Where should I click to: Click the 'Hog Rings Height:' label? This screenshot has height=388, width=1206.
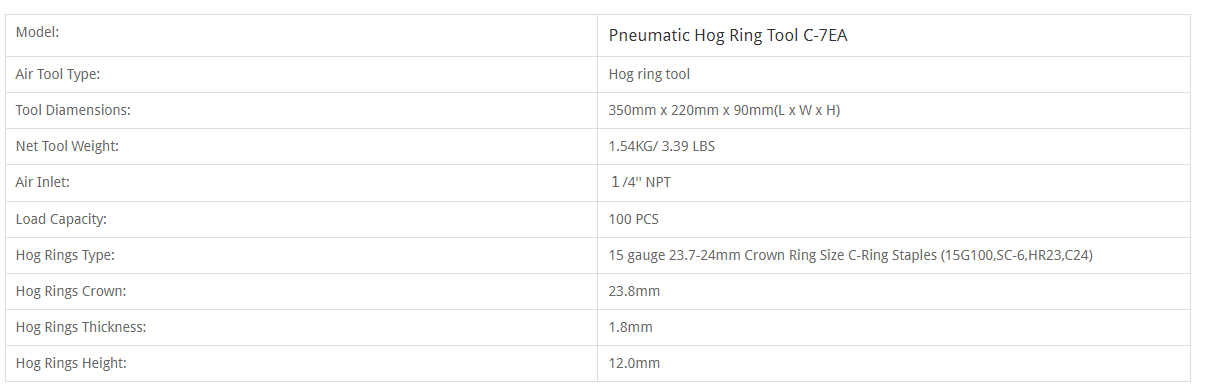pyautogui.click(x=71, y=363)
